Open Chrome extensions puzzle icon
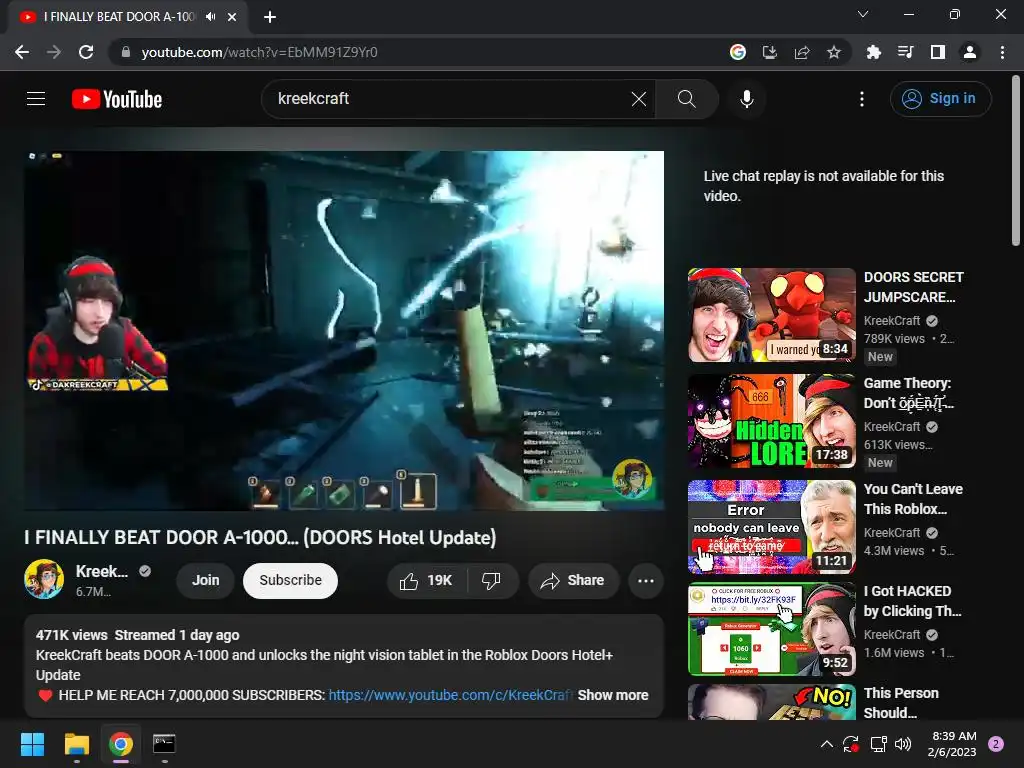The image size is (1024, 768). 873,52
